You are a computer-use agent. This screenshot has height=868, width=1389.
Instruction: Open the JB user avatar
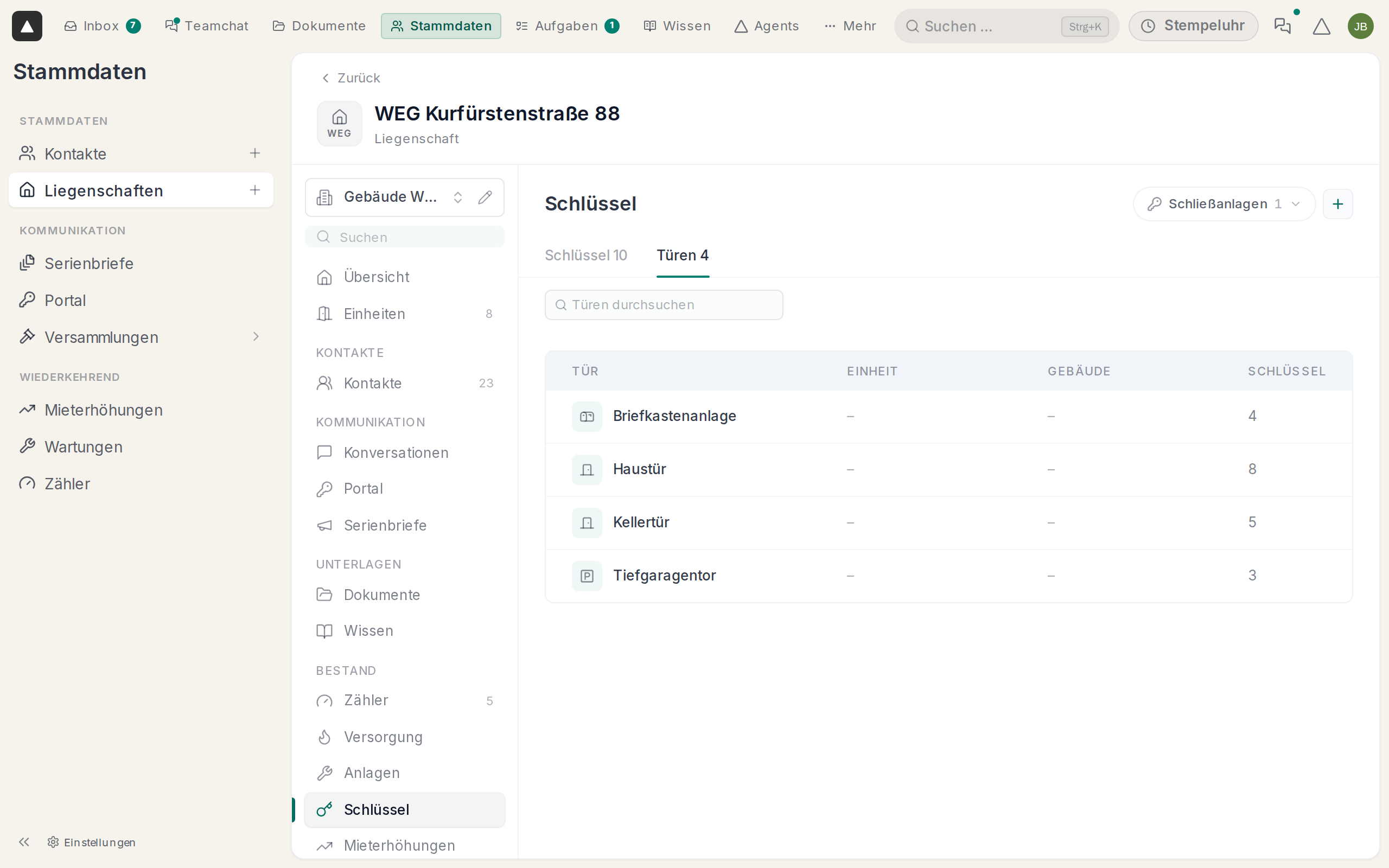[1360, 27]
